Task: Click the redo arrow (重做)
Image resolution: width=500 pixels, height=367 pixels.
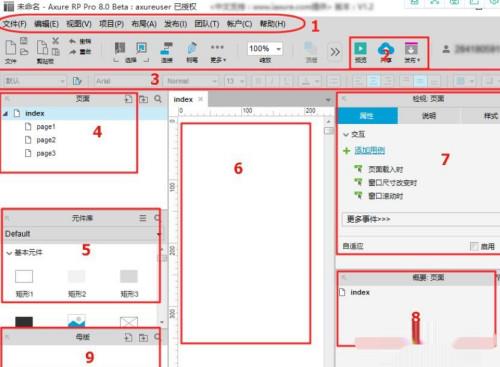Action: coord(73,52)
